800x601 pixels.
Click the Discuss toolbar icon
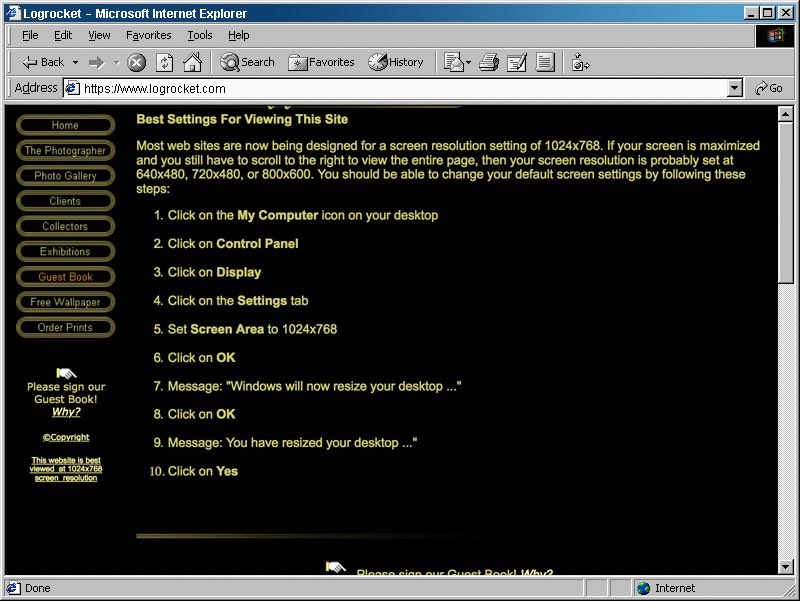(545, 62)
